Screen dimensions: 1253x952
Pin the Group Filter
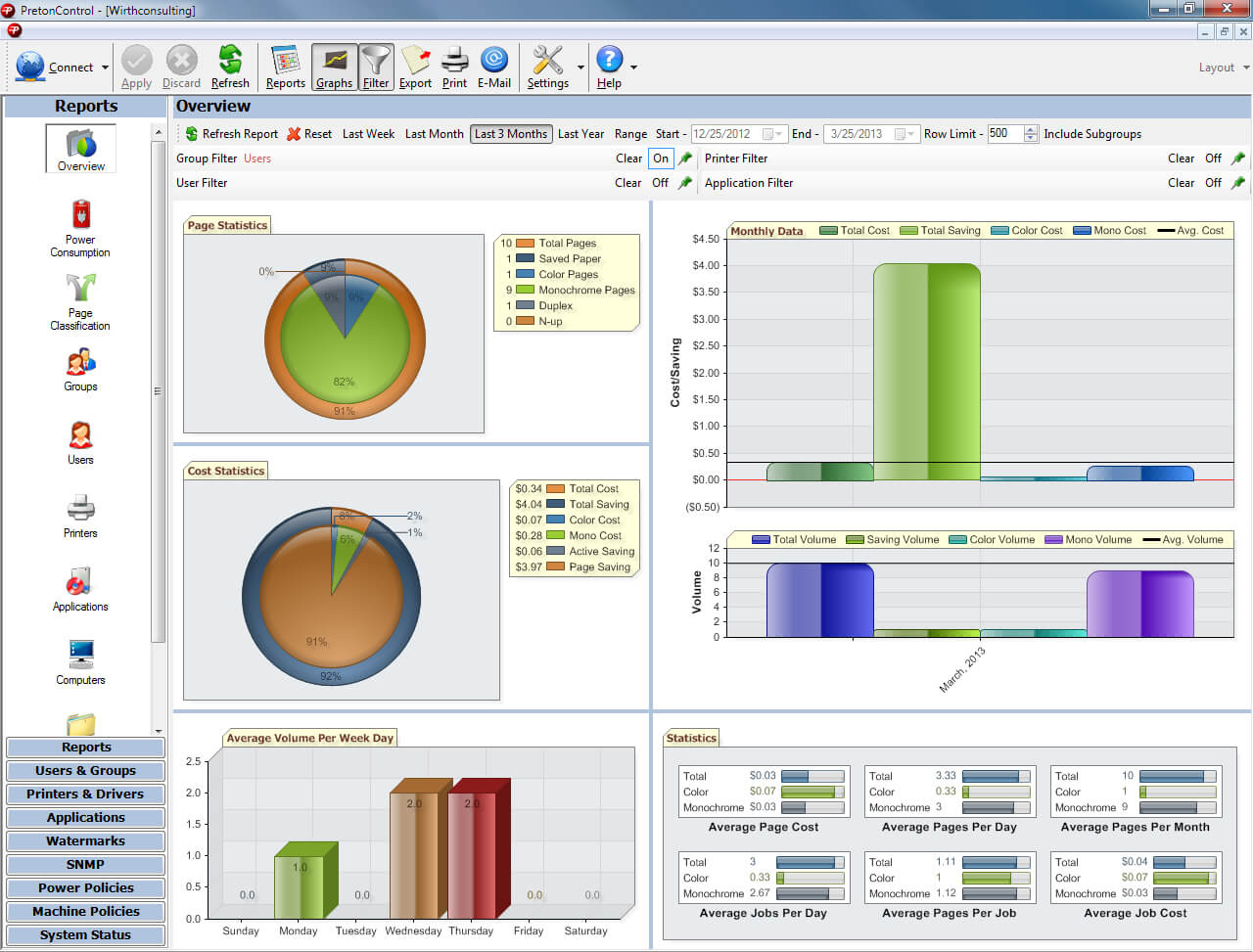[685, 159]
